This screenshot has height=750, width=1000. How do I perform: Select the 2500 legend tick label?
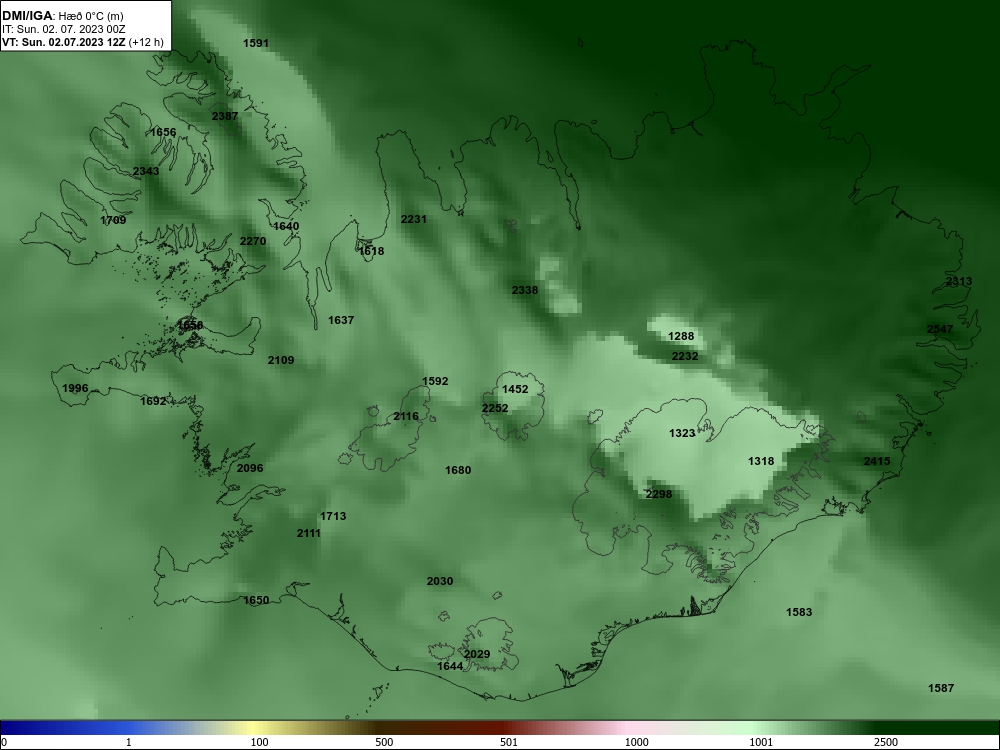[886, 743]
